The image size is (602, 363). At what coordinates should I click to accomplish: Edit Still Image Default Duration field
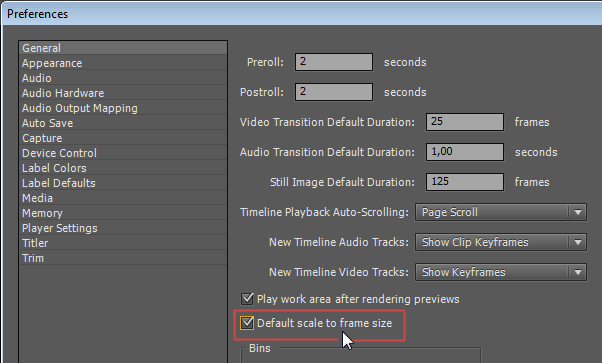(465, 182)
